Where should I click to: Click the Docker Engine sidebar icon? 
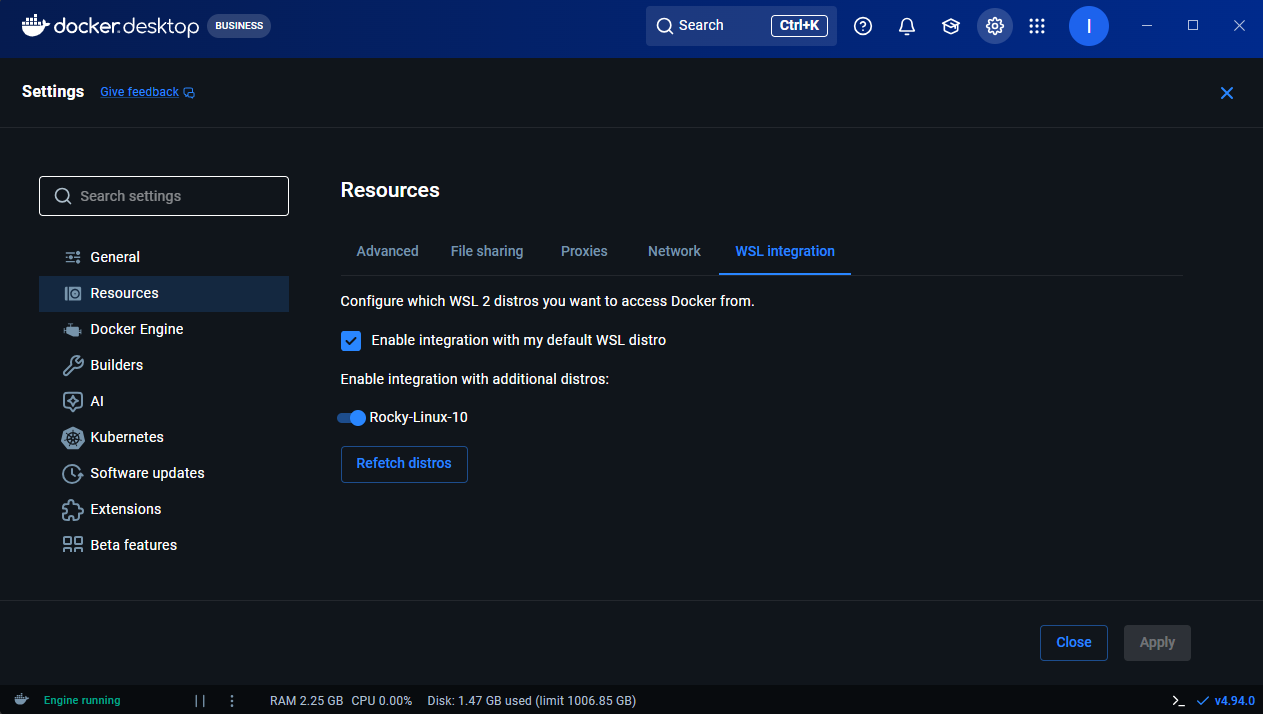pos(73,329)
